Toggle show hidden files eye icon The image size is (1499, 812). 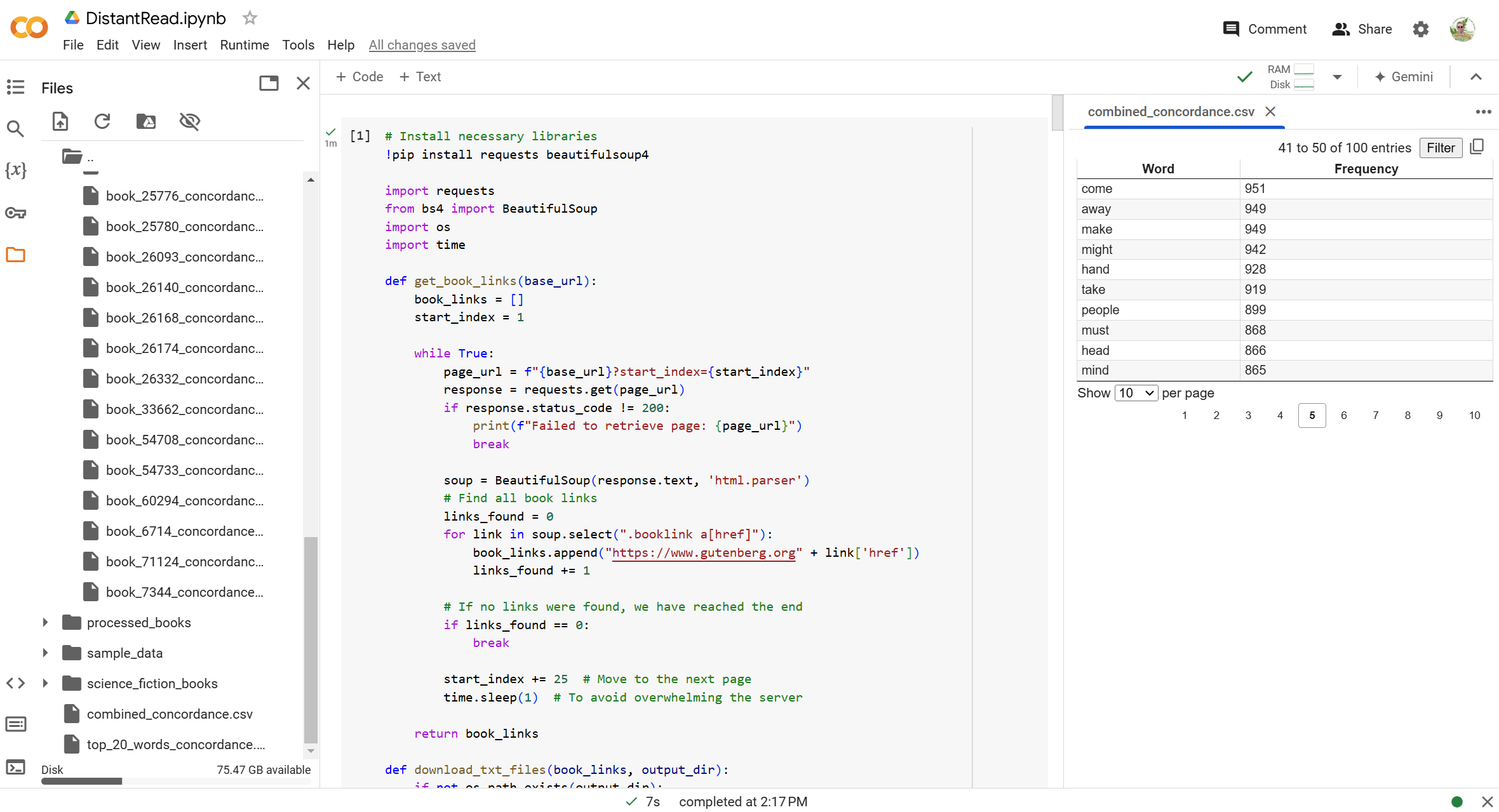190,121
